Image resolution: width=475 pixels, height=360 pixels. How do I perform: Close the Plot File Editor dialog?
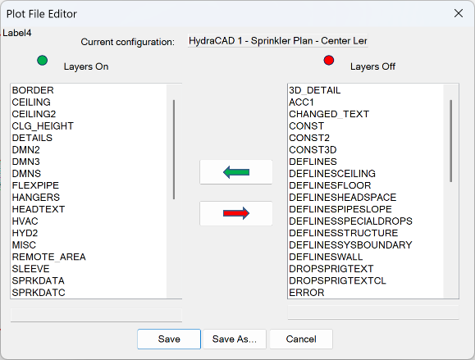click(x=458, y=13)
